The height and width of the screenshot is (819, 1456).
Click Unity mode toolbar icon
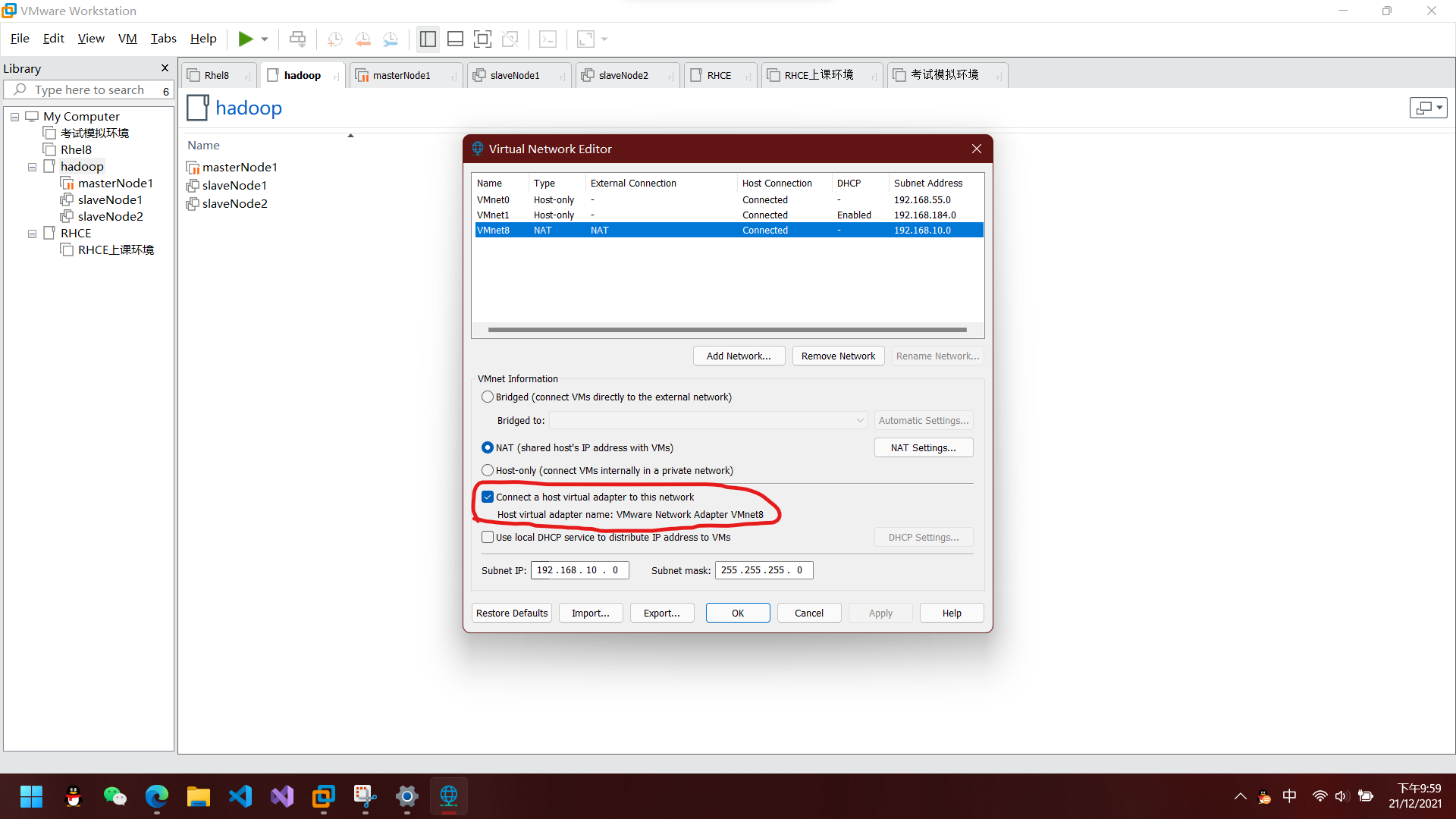point(510,39)
